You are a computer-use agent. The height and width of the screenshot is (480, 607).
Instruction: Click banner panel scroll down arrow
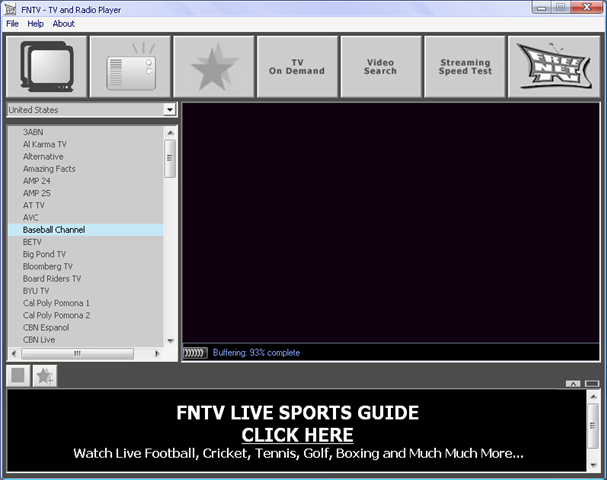click(593, 465)
